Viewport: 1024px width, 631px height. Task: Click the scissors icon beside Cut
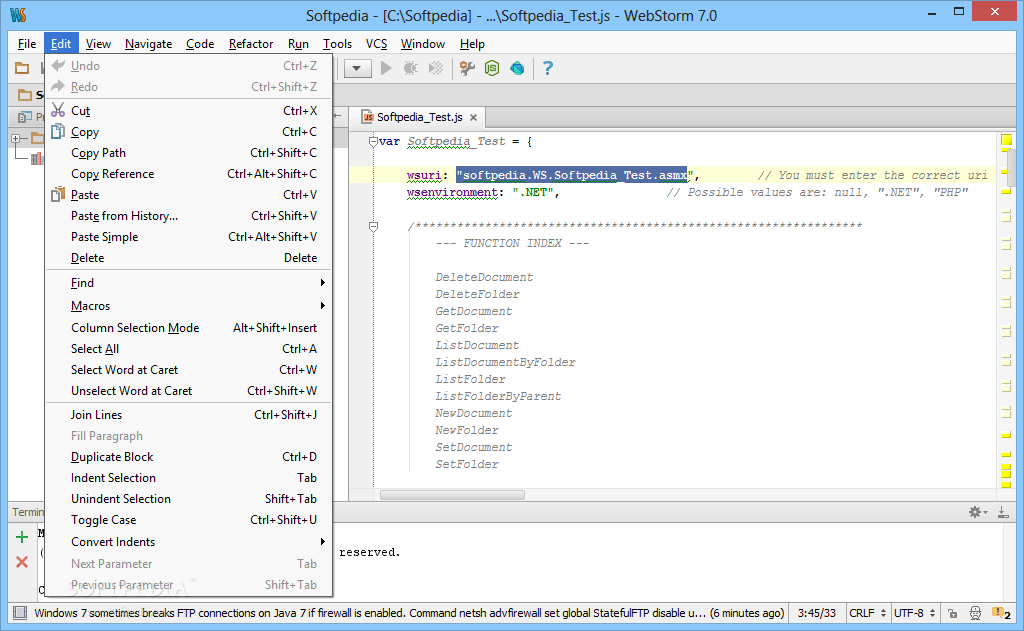coord(58,110)
